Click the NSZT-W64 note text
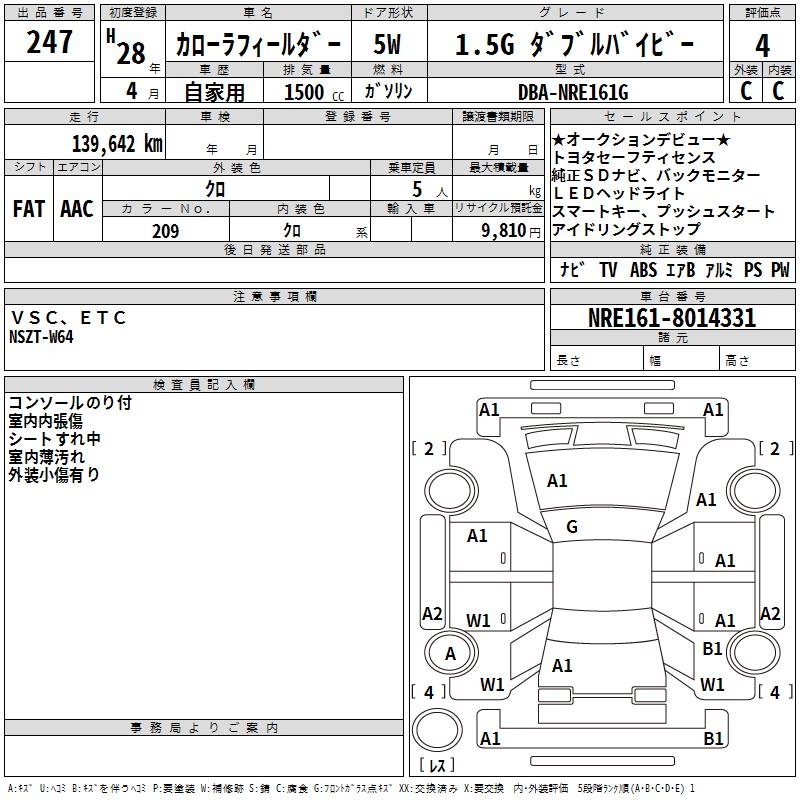800x800 pixels. [x=41, y=337]
